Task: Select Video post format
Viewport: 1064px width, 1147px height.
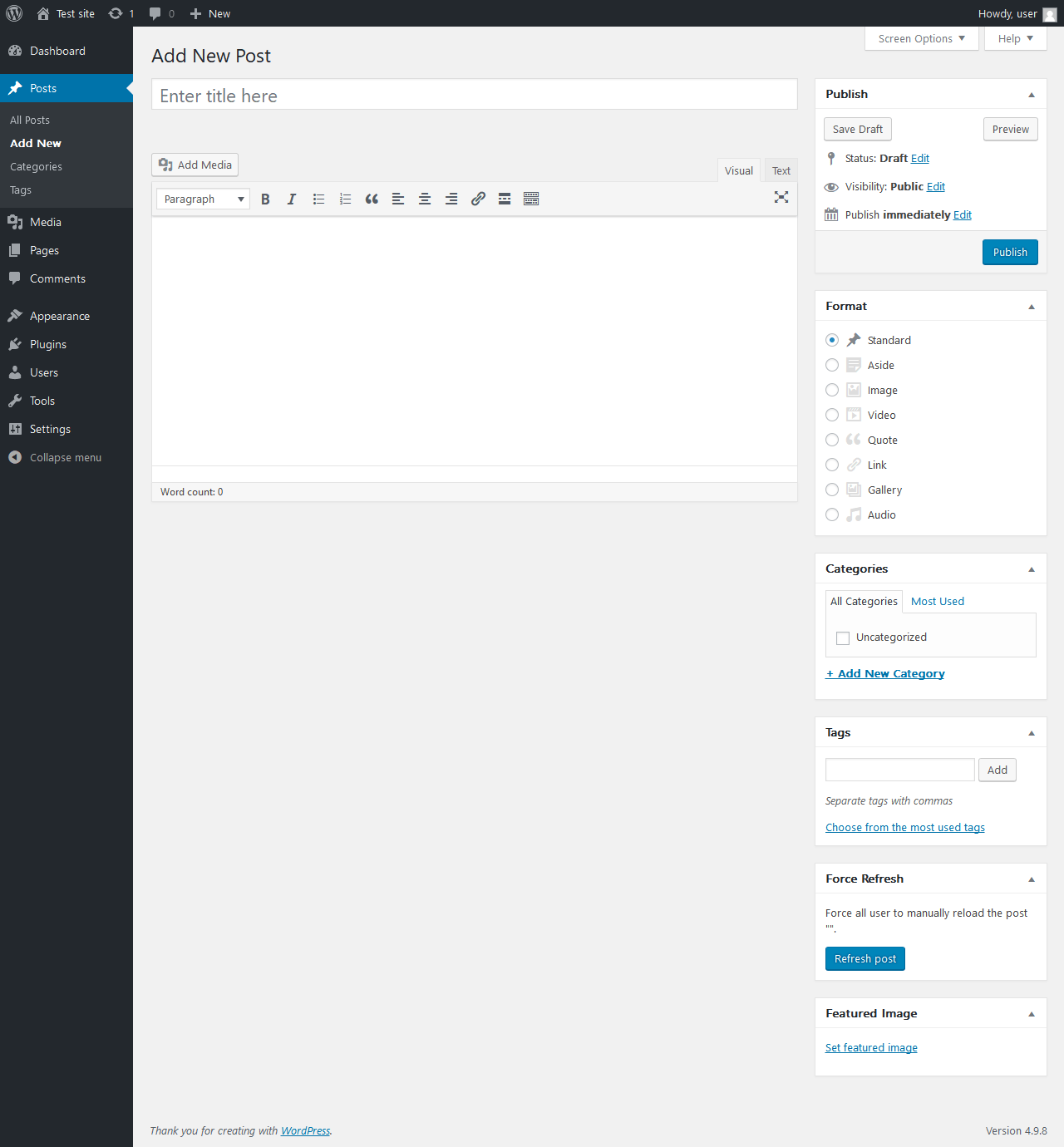Action: click(x=832, y=415)
